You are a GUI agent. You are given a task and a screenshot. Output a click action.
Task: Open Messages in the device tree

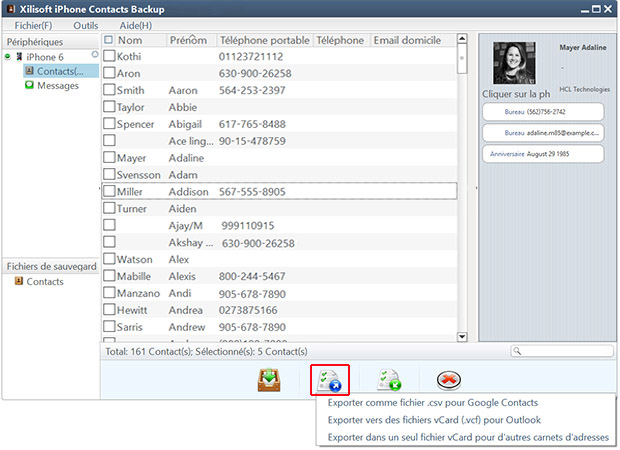click(58, 85)
